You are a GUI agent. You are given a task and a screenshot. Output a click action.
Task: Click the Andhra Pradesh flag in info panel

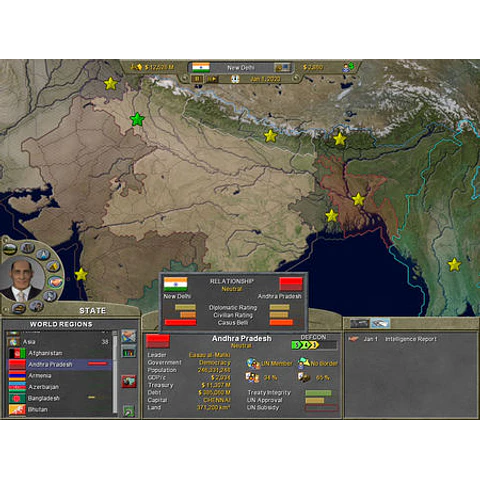coord(158,341)
